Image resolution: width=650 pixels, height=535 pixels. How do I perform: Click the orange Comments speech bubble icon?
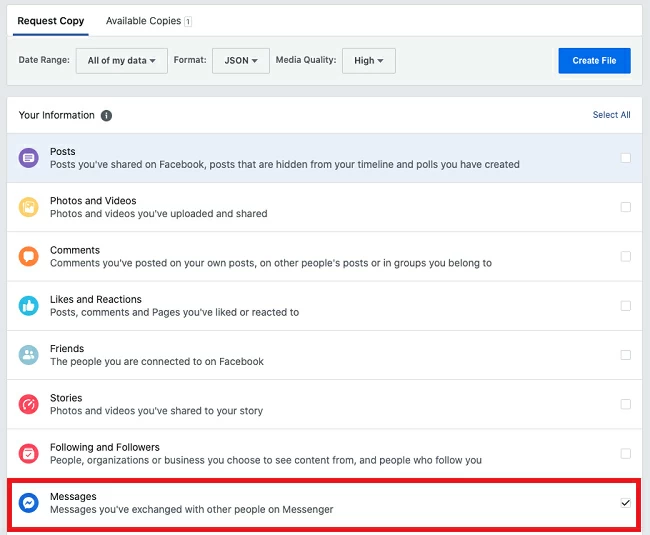29,257
